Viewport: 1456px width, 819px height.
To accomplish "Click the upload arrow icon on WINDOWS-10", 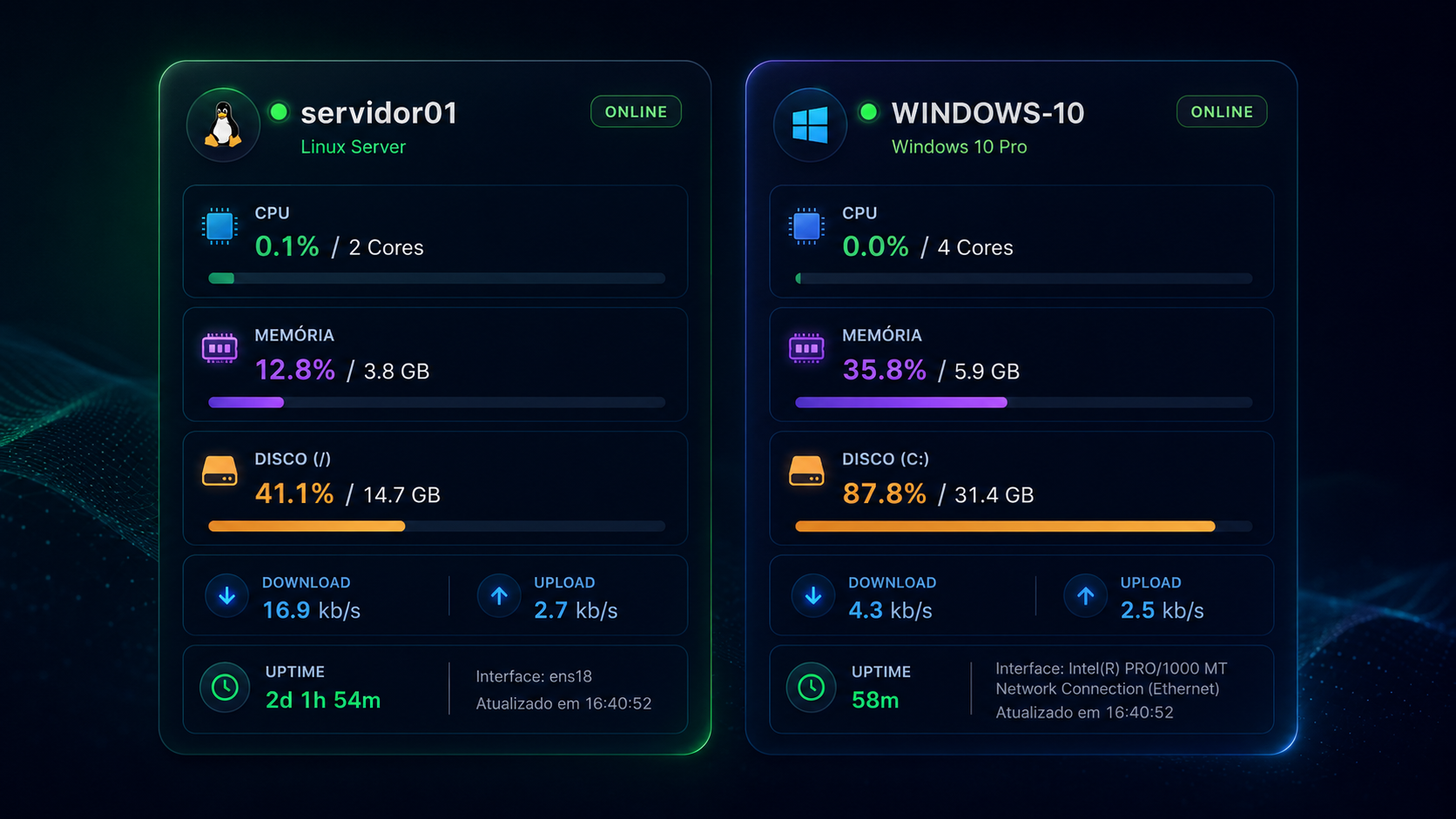I will pos(1085,595).
